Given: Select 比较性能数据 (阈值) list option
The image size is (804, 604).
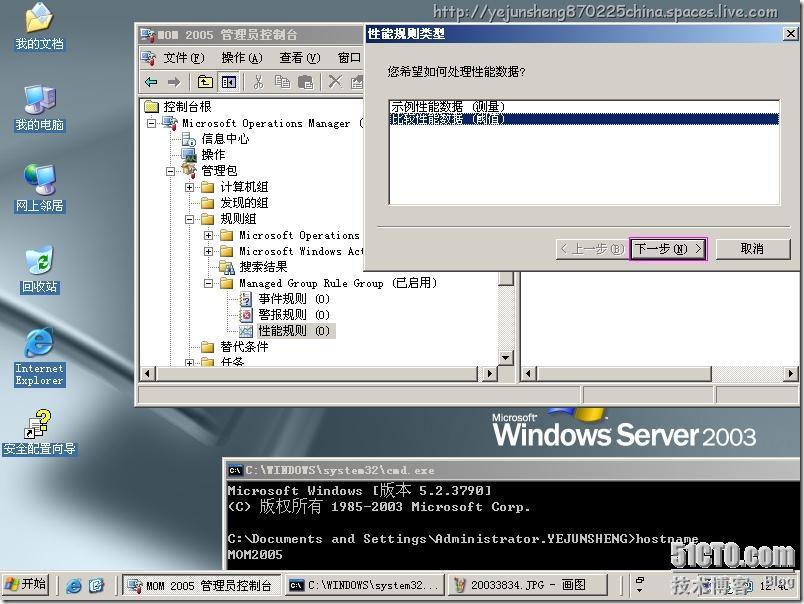Looking at the screenshot, I should tap(584, 119).
